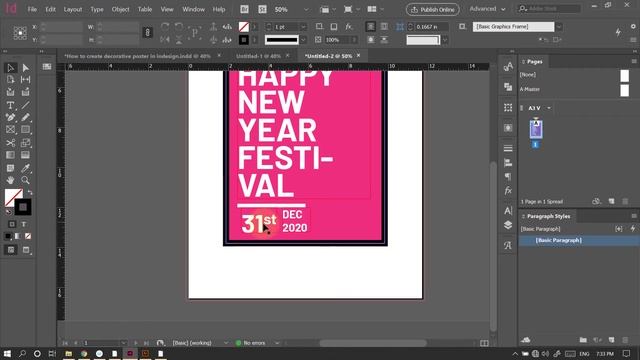Screen dimensions: 640x360
Task: Expand the No errors preflight menu
Action: coord(277,343)
